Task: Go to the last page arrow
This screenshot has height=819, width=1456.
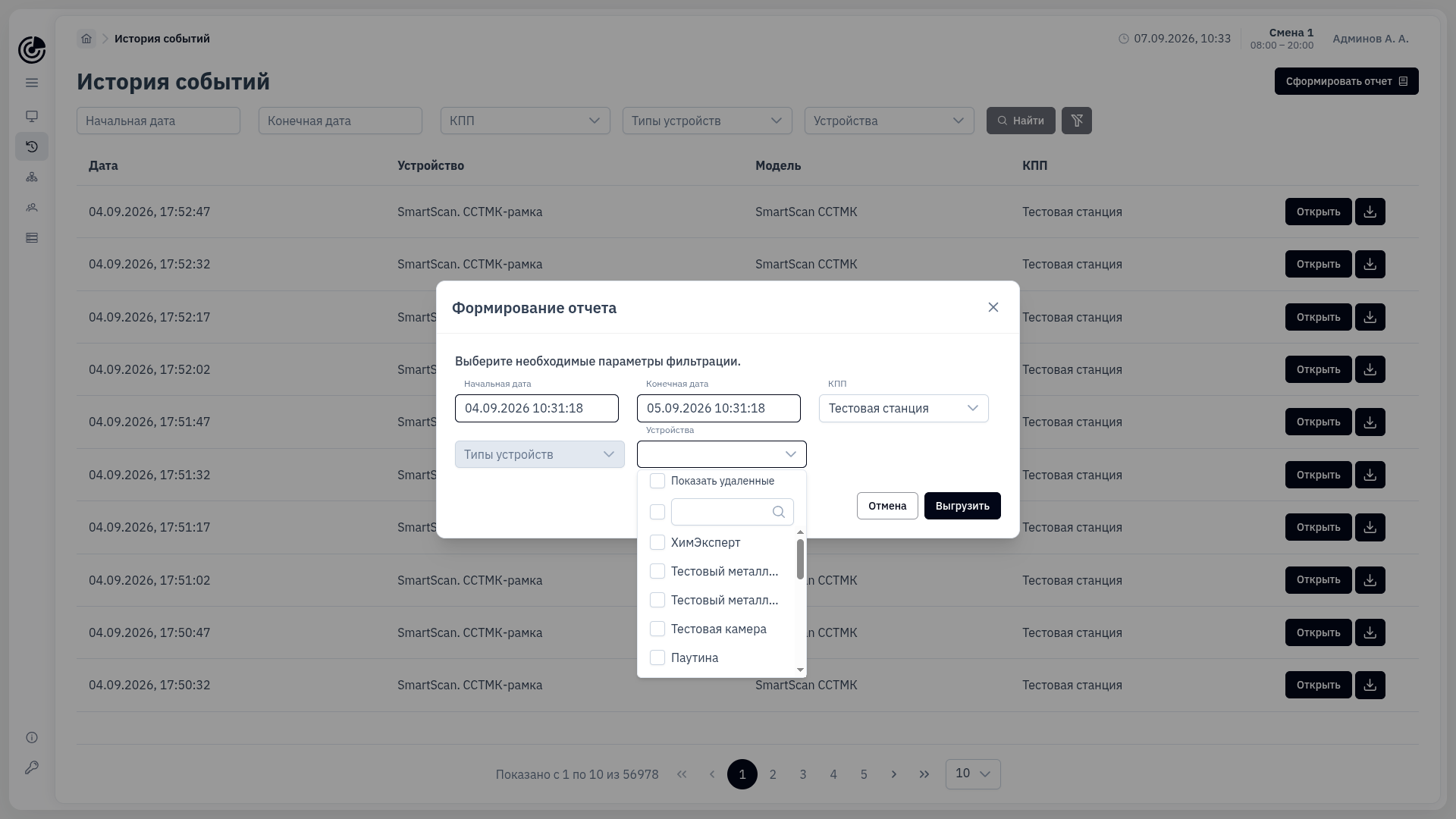Action: click(x=924, y=774)
